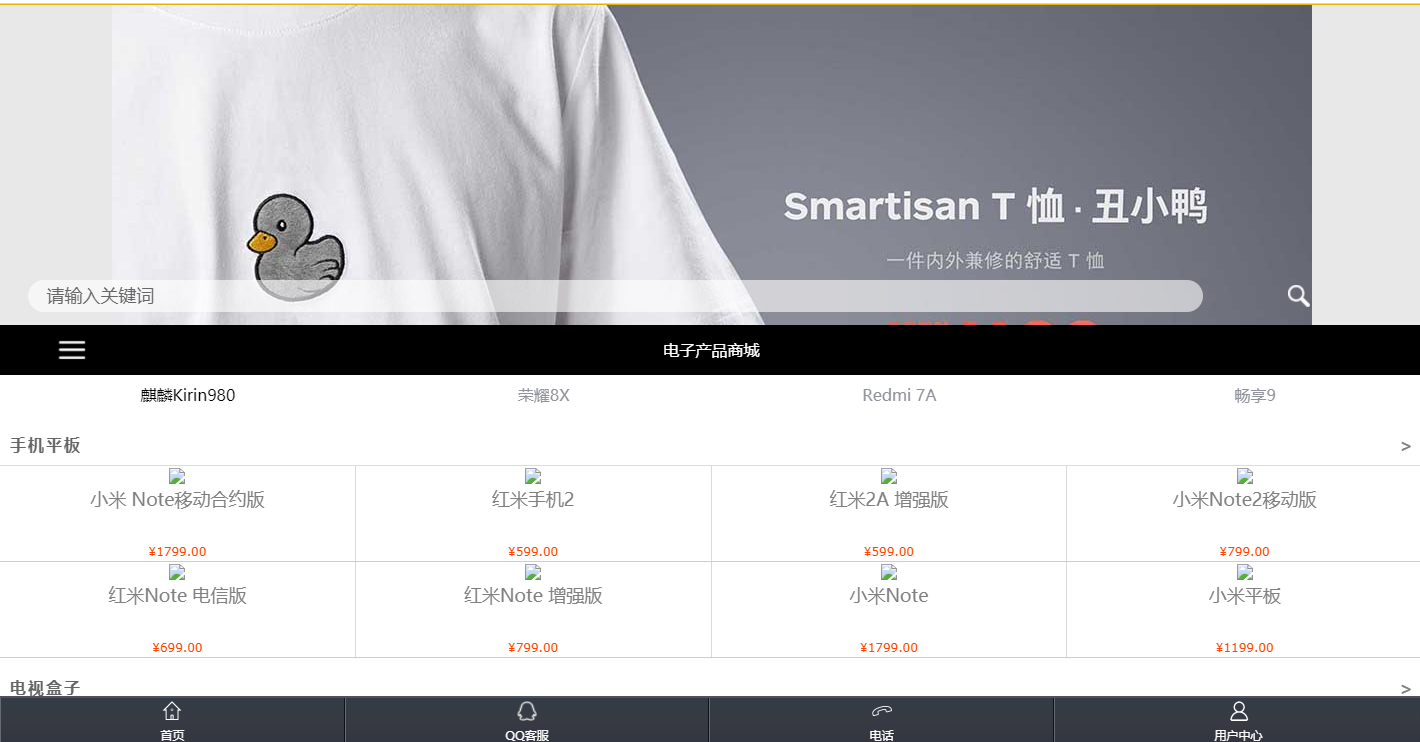Open 小米Note2移动版 product link

click(1245, 499)
